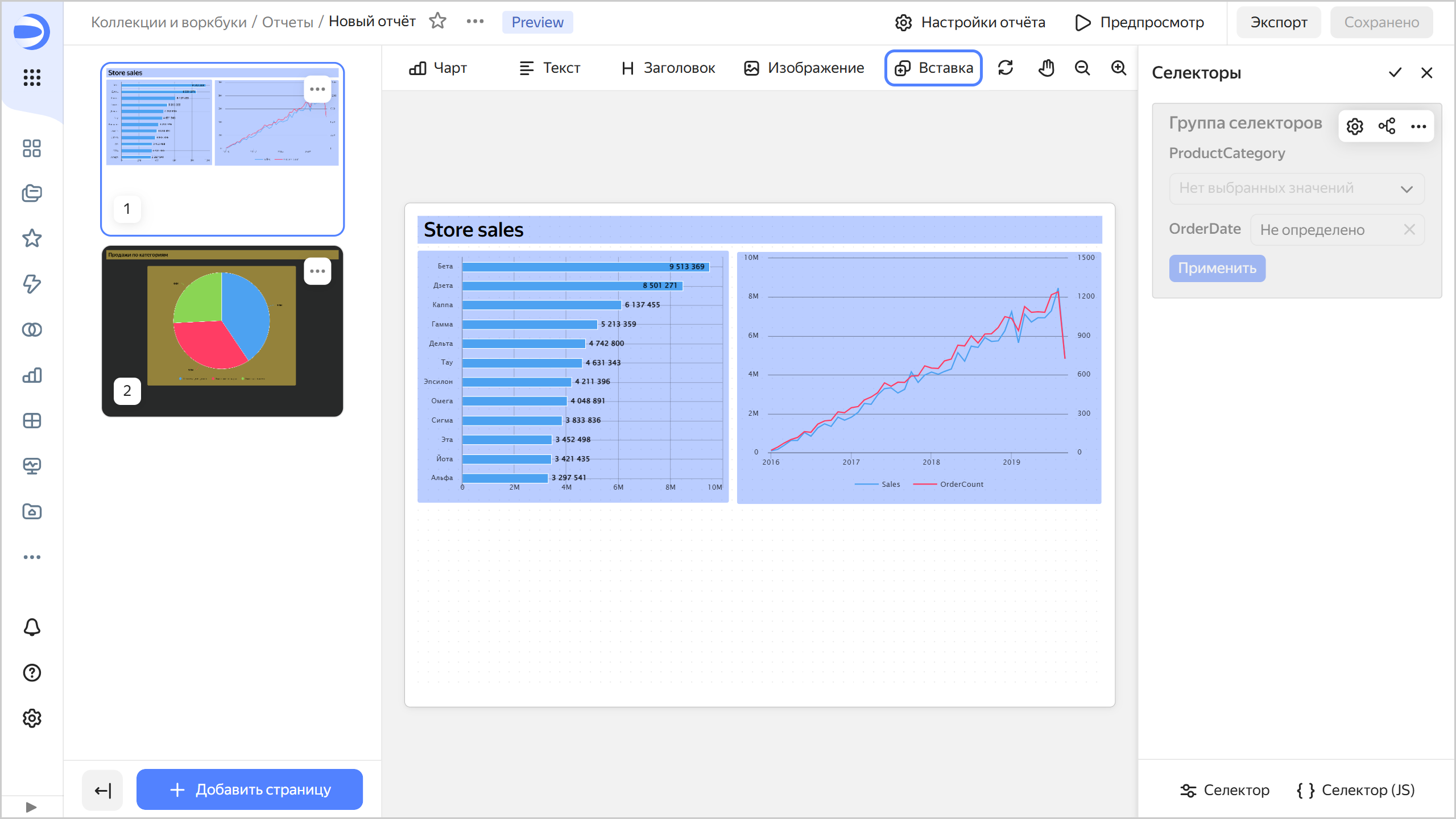Screen dimensions: 1456x819
Task: Open page 1 thumbnail options menu
Action: point(317,89)
